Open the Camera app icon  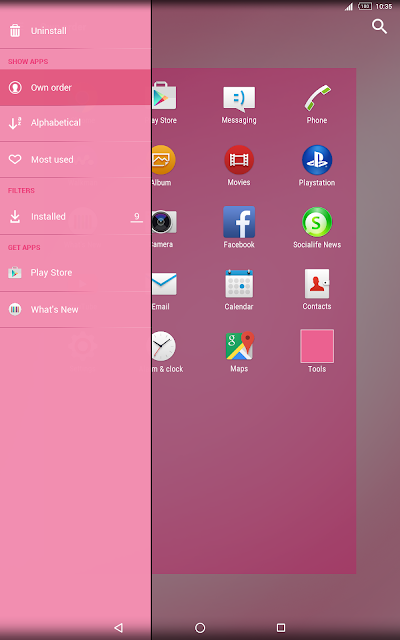[x=164, y=222]
